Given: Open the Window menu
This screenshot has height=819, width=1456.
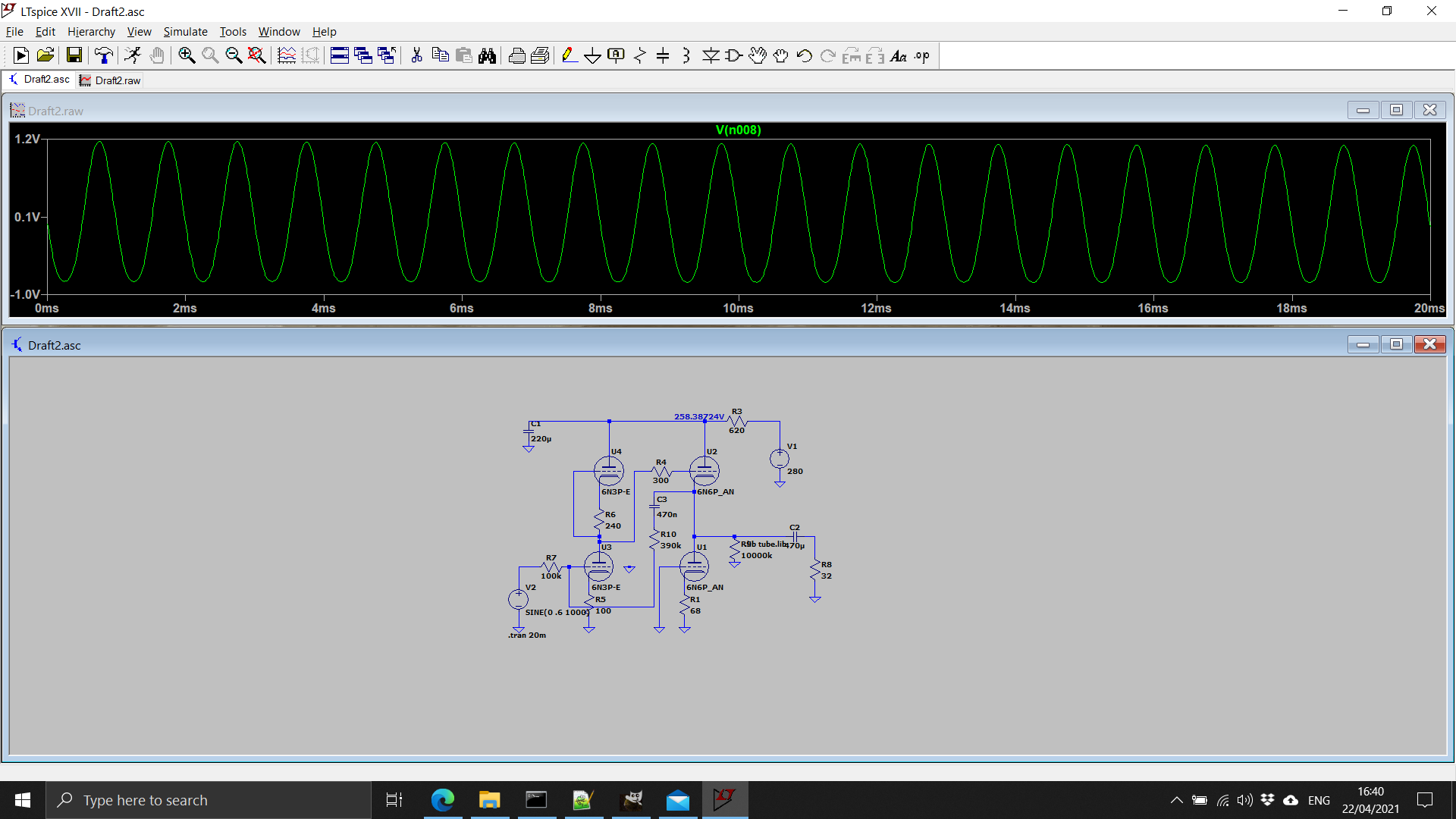Looking at the screenshot, I should 279,31.
